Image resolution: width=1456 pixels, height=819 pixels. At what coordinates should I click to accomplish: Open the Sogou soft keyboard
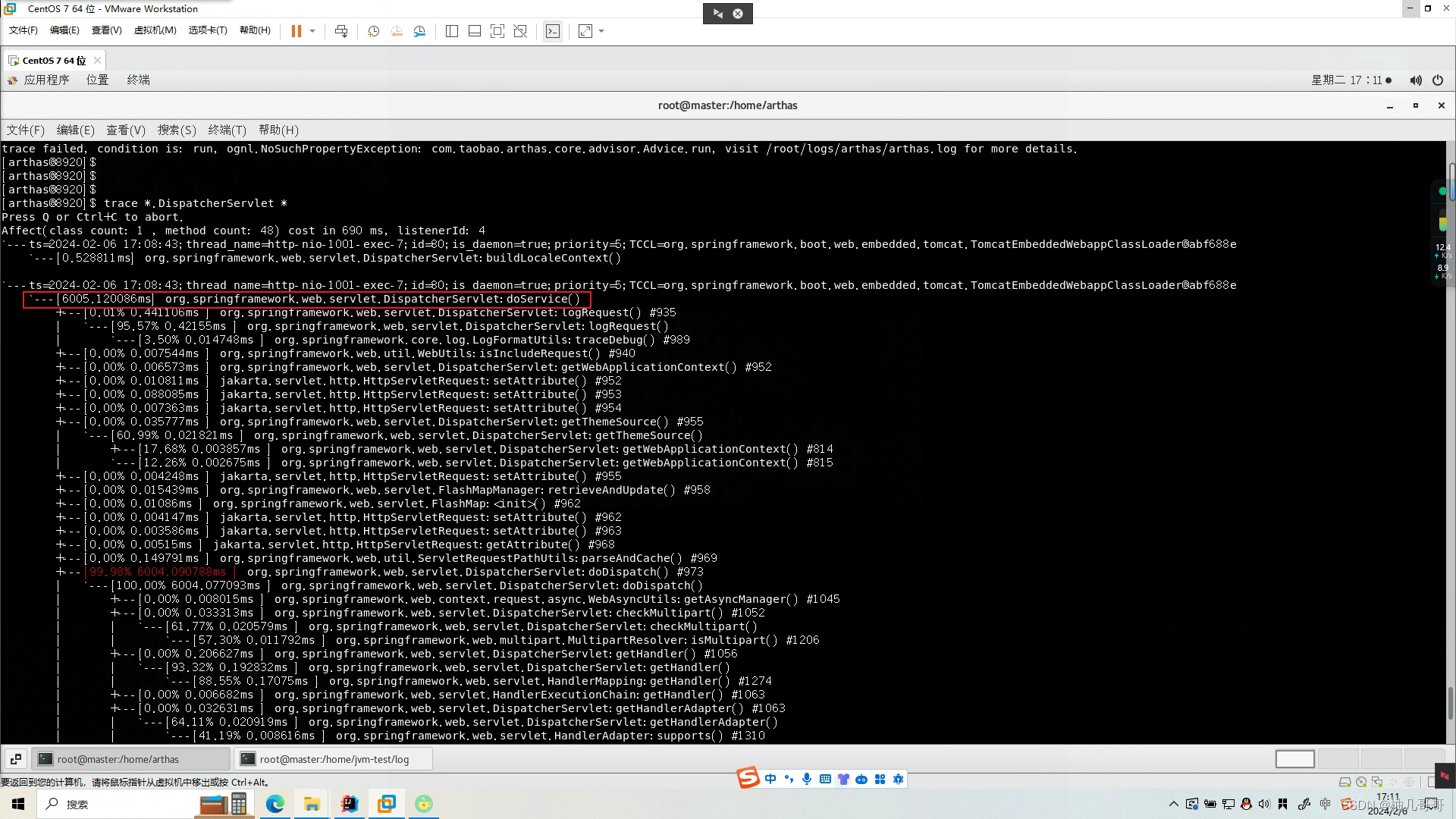[825, 780]
